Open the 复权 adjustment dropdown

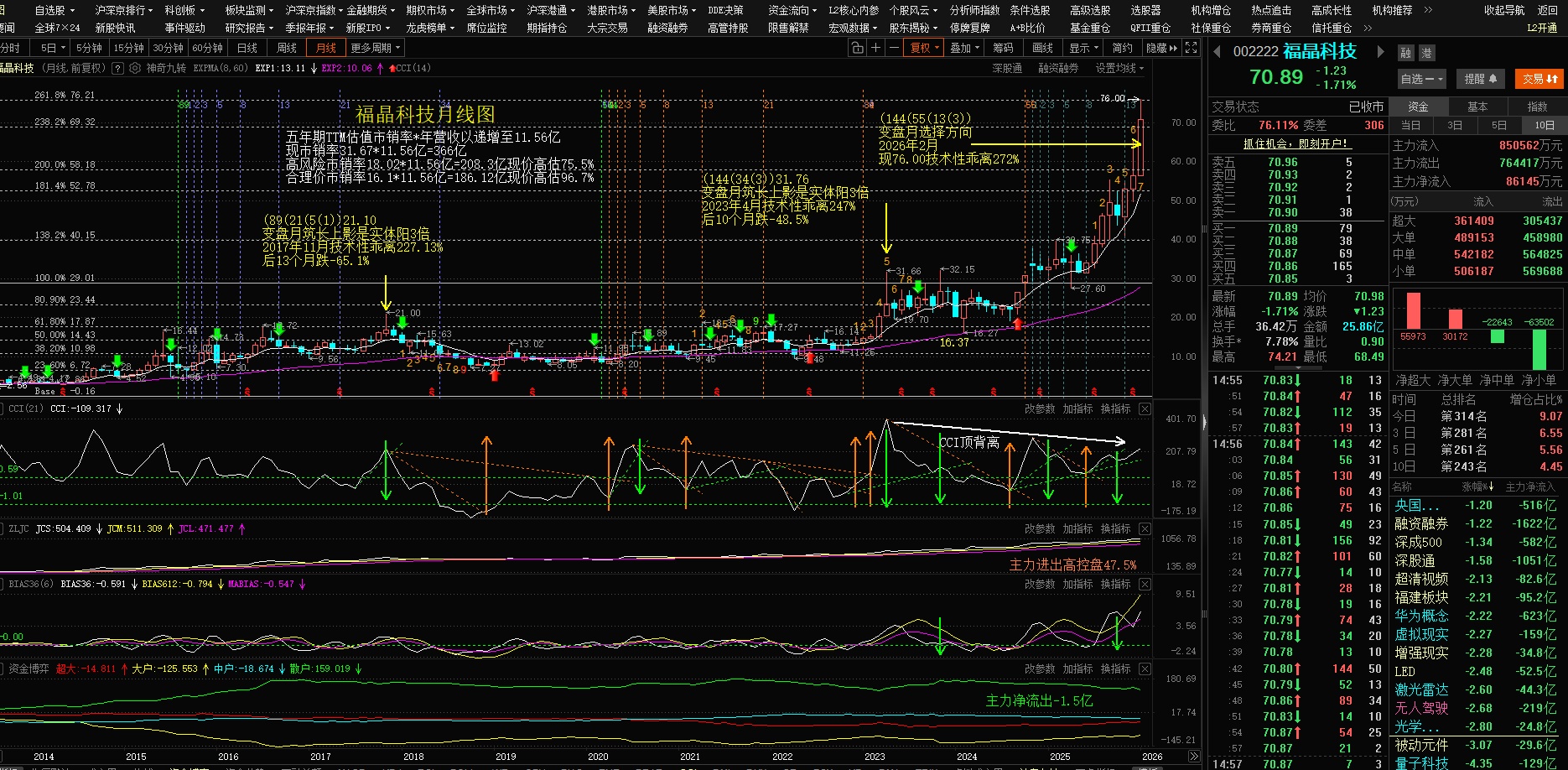pos(924,48)
